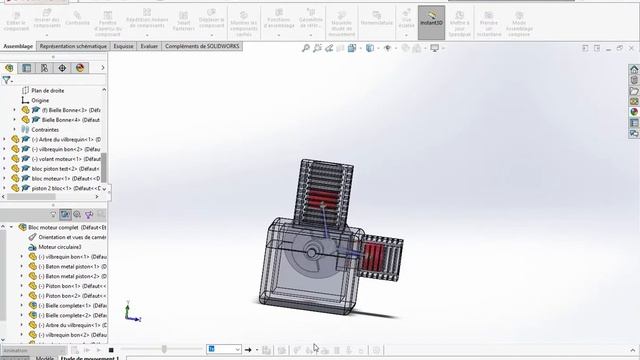Expand Bielle Bonne<3> tree node
The image size is (640, 360).
point(15,110)
